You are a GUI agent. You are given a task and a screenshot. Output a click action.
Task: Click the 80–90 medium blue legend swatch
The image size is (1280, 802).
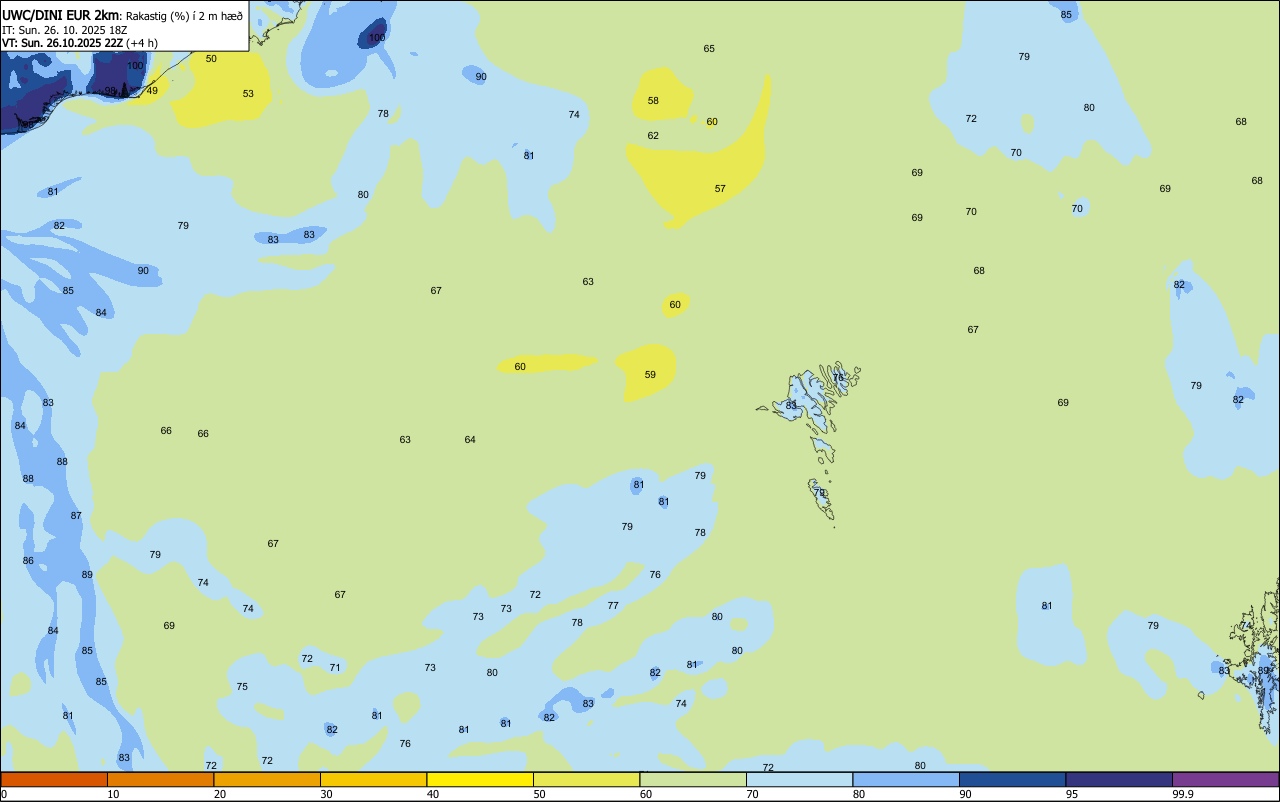[906, 779]
